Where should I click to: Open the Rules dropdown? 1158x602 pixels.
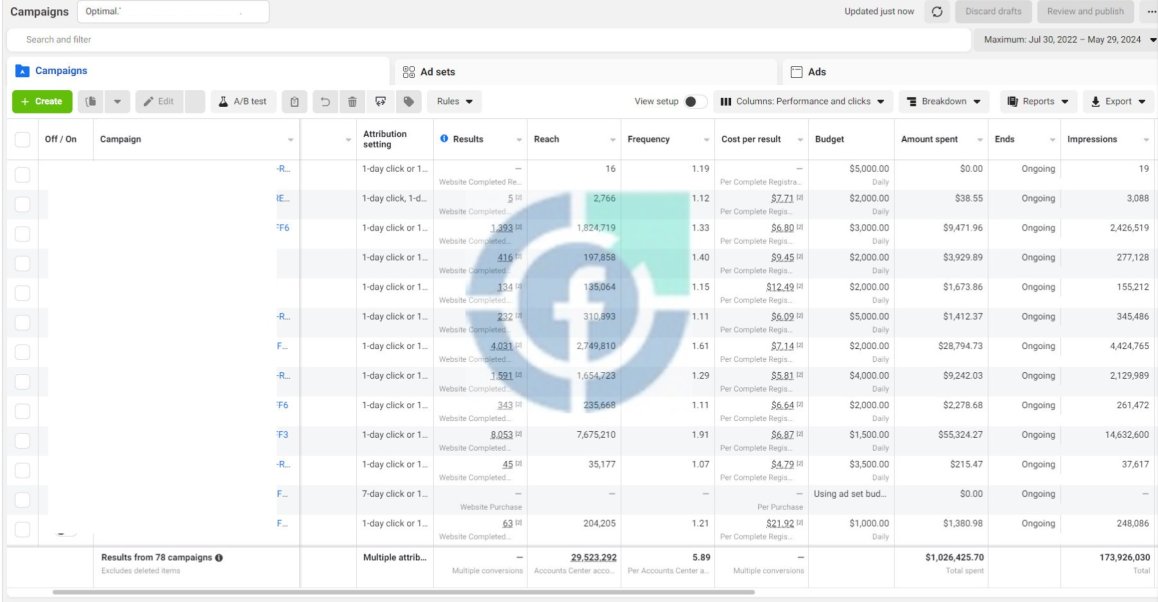coord(454,102)
